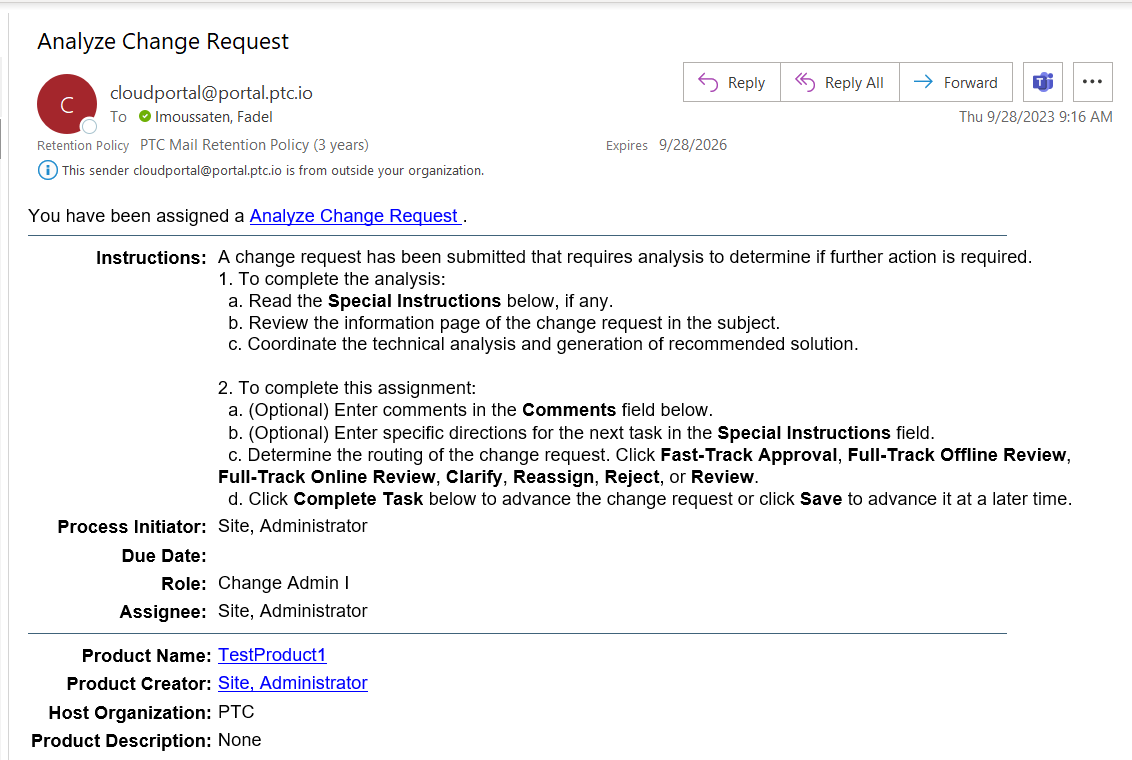Open the more actions ellipsis menu
This screenshot has width=1132, height=760.
(x=1092, y=82)
